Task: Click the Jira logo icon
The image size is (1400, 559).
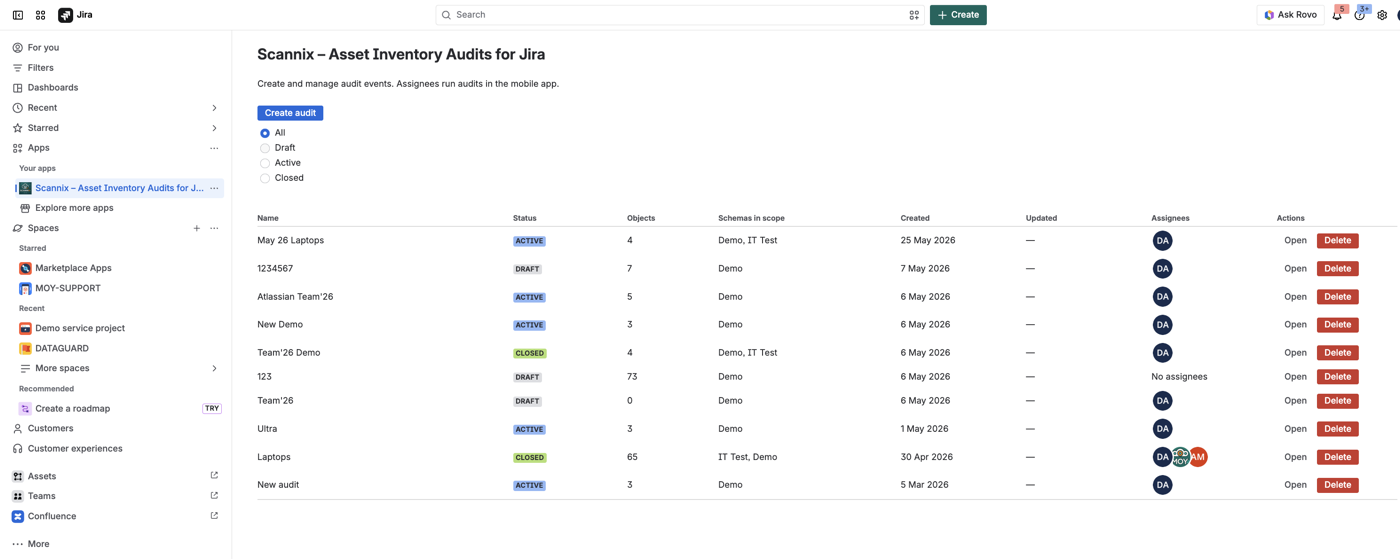Action: [x=66, y=15]
